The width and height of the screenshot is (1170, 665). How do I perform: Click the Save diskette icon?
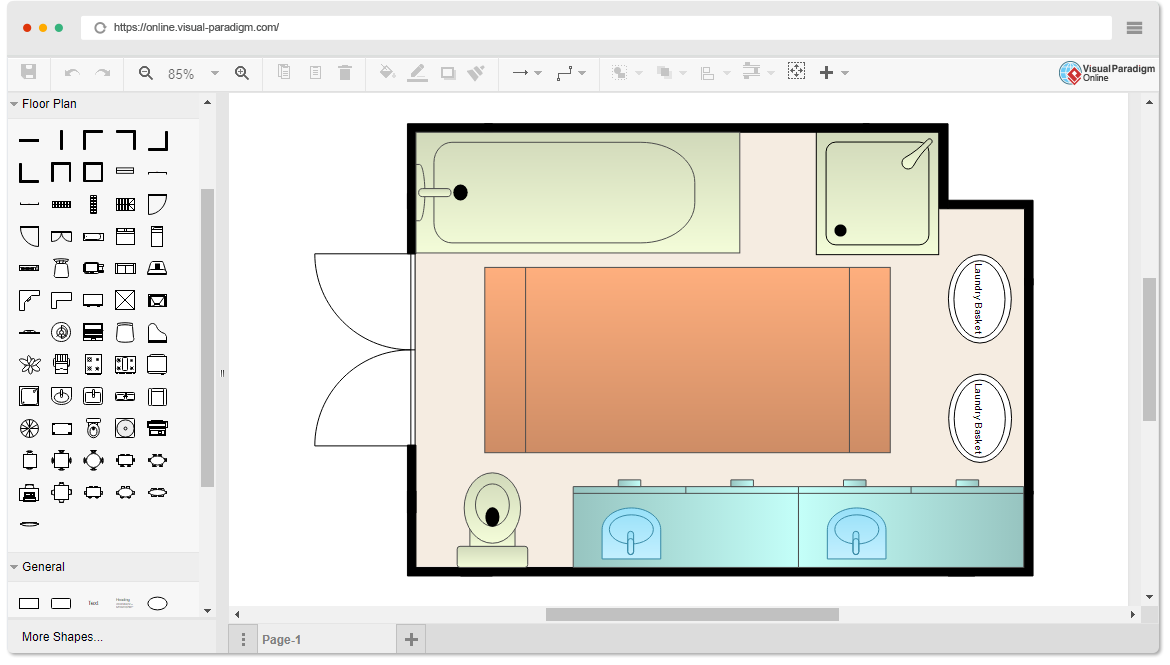28,72
